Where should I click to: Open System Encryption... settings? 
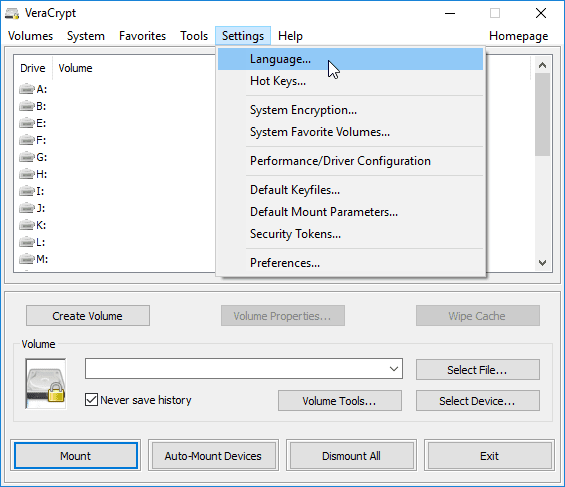tap(350, 110)
